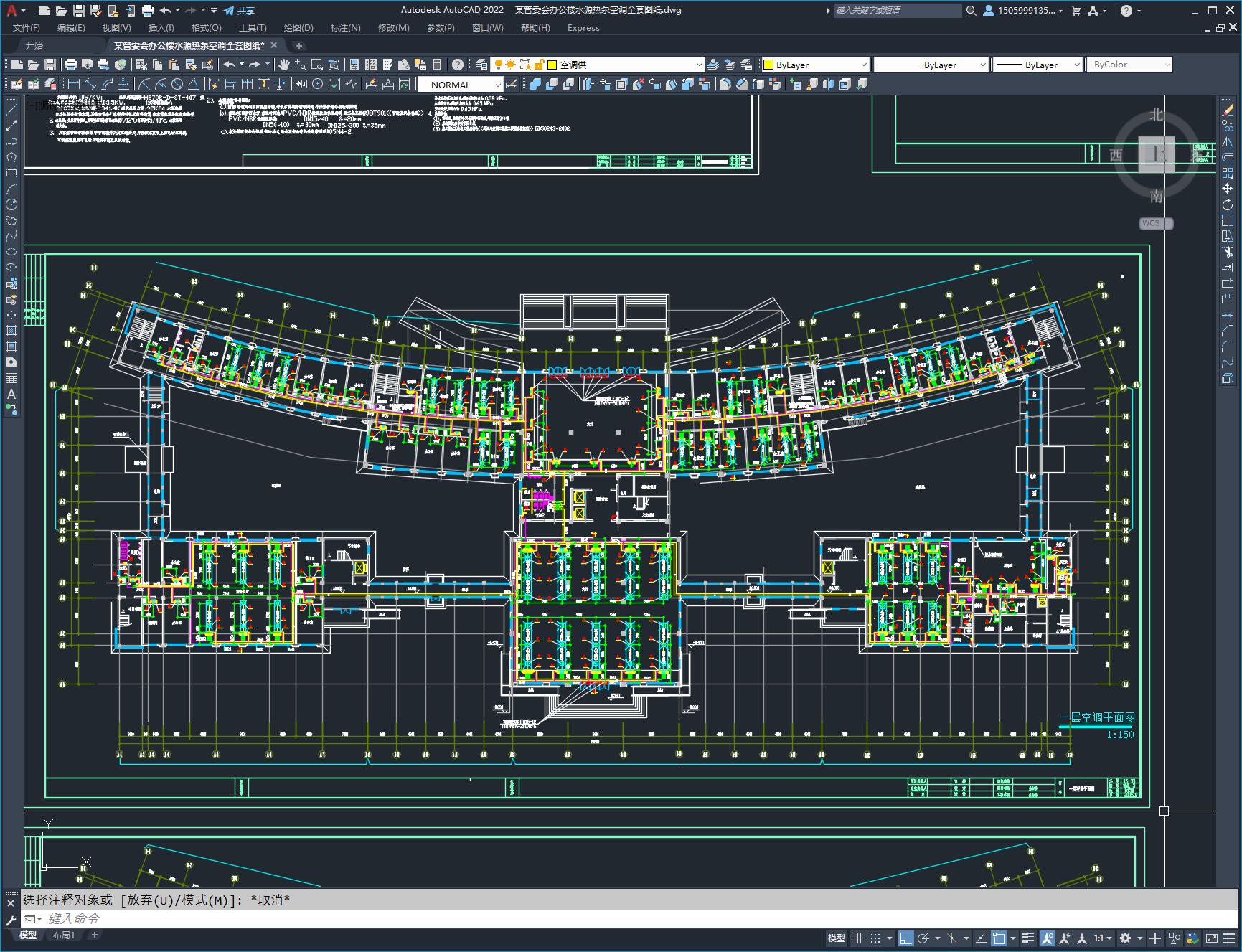The width and height of the screenshot is (1242, 952).
Task: Add a new drawing tab with plus
Action: click(x=299, y=45)
